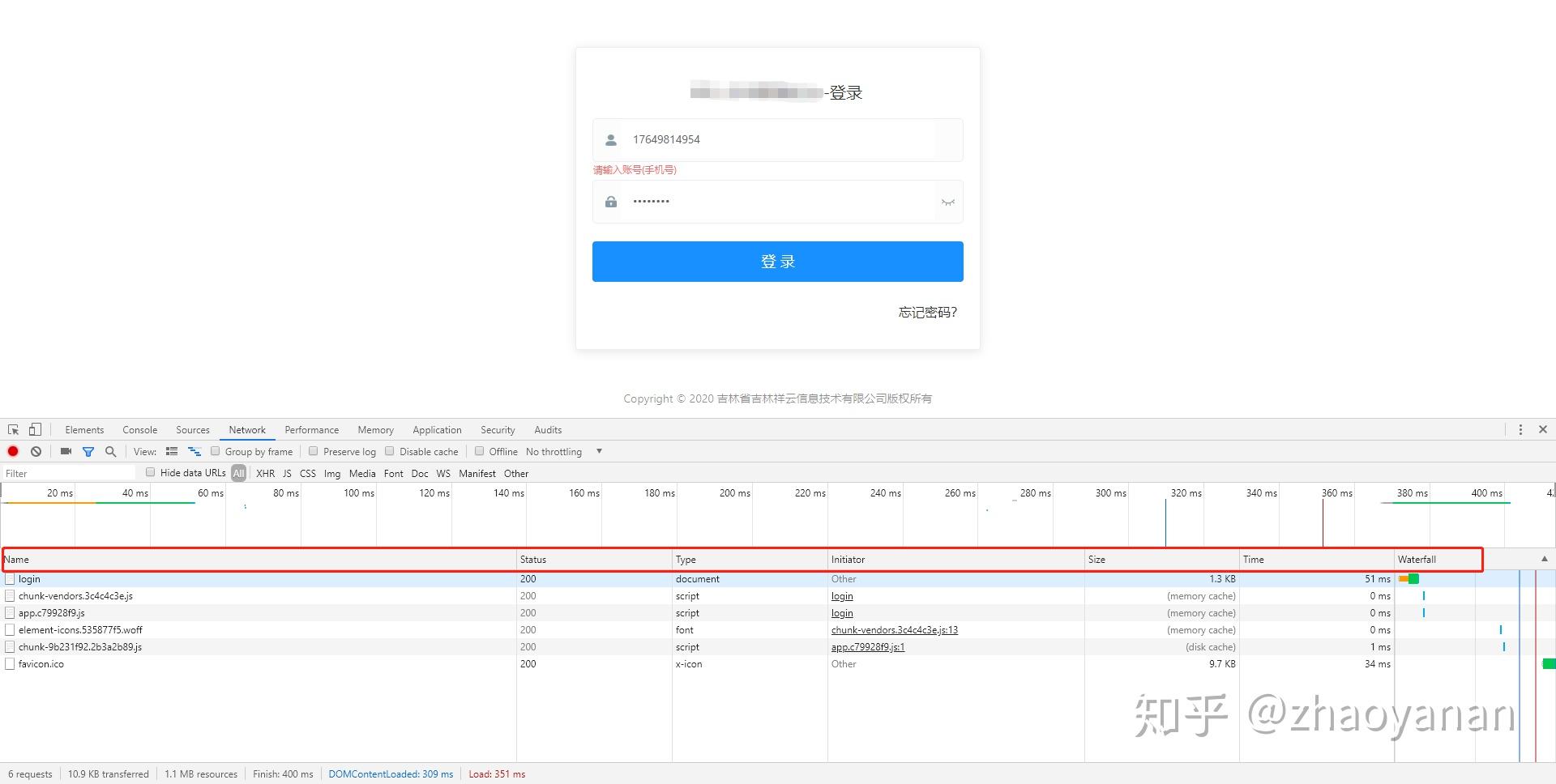Toggle password visibility eye in login form
The height and width of the screenshot is (784, 1556).
click(947, 202)
